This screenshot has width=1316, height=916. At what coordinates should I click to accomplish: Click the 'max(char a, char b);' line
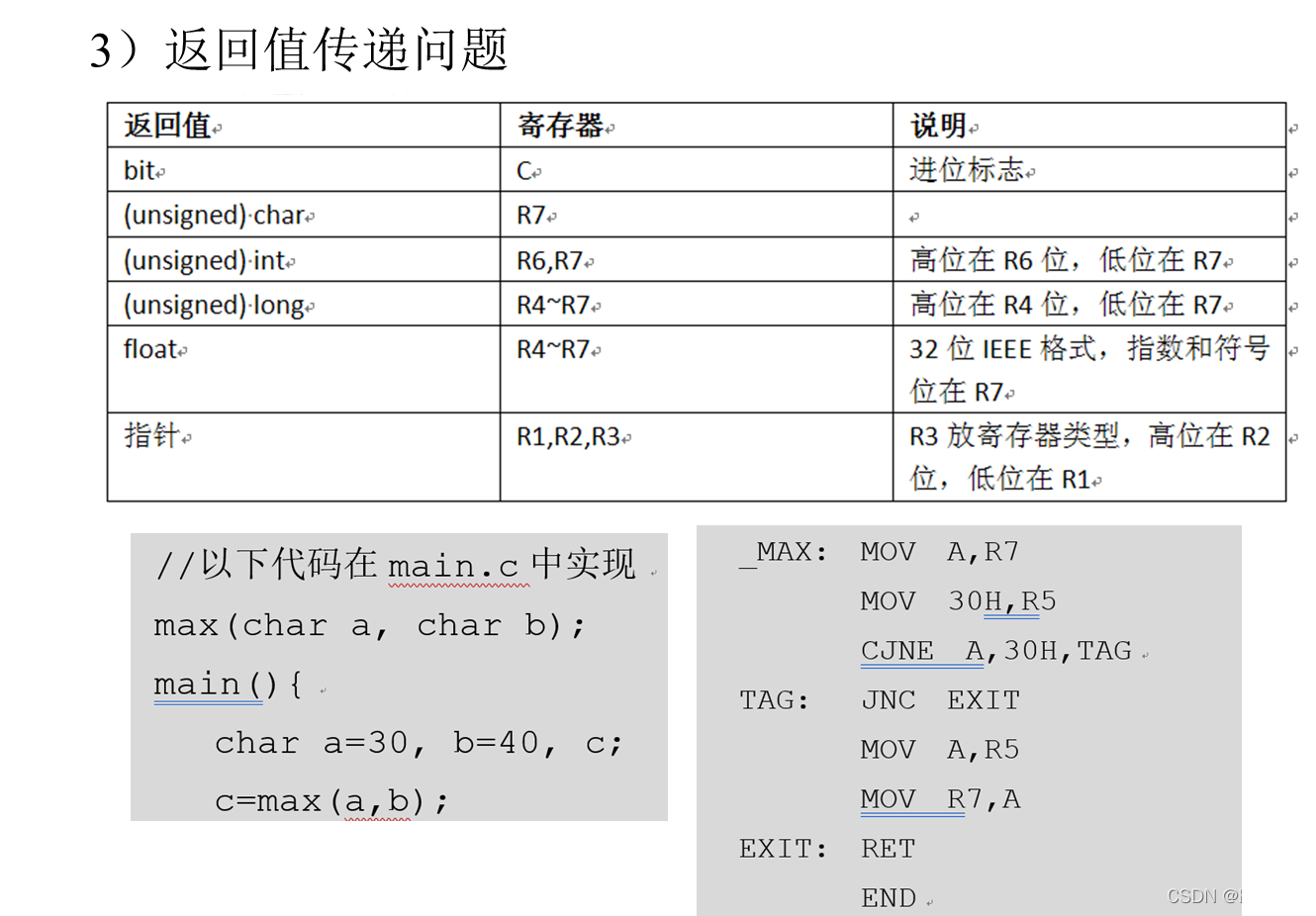click(370, 625)
